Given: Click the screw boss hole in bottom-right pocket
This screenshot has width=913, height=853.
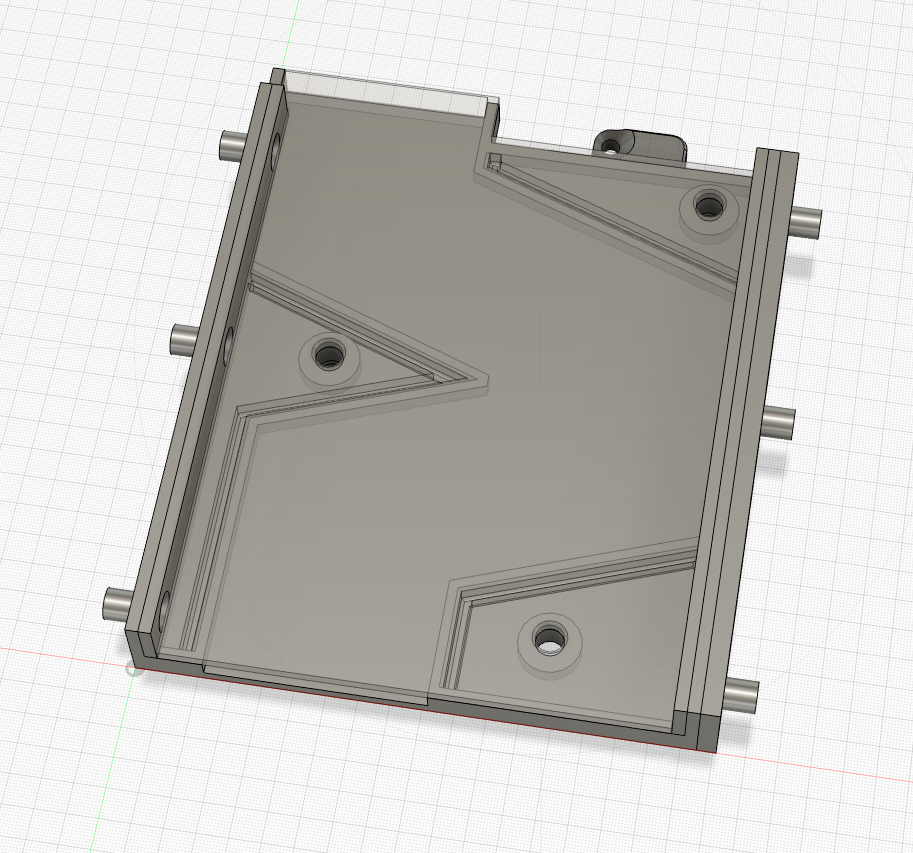Looking at the screenshot, I should click(549, 638).
